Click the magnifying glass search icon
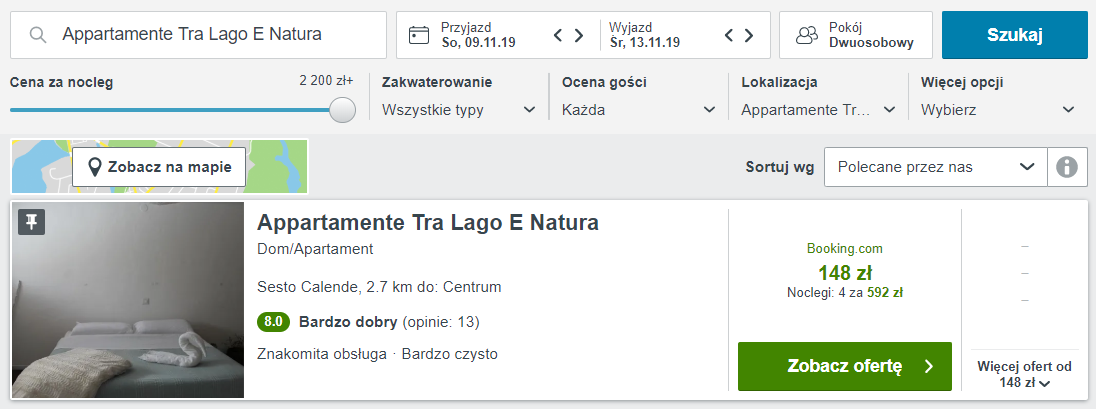 pos(38,35)
